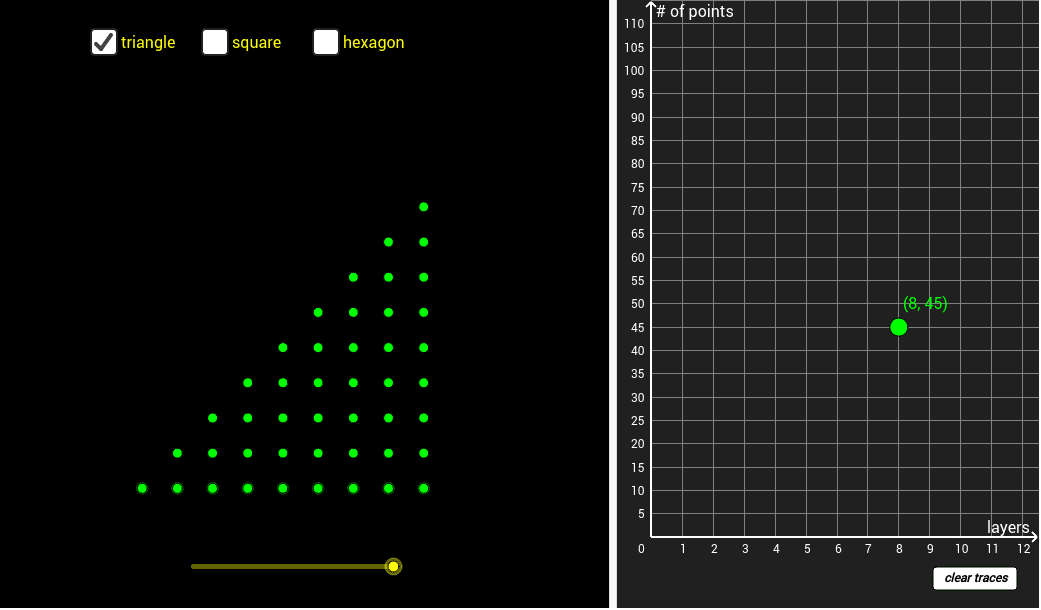Click the 'layers' axis label

point(1008,527)
